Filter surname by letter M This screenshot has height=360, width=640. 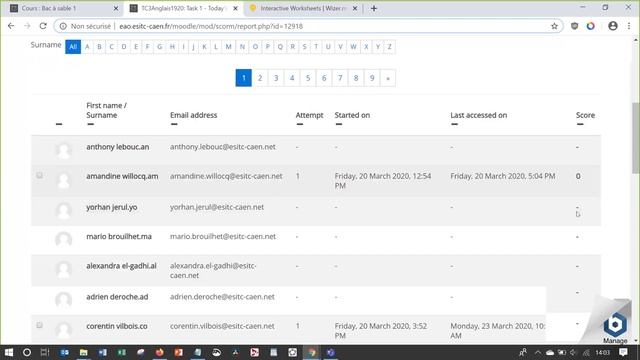click(229, 47)
